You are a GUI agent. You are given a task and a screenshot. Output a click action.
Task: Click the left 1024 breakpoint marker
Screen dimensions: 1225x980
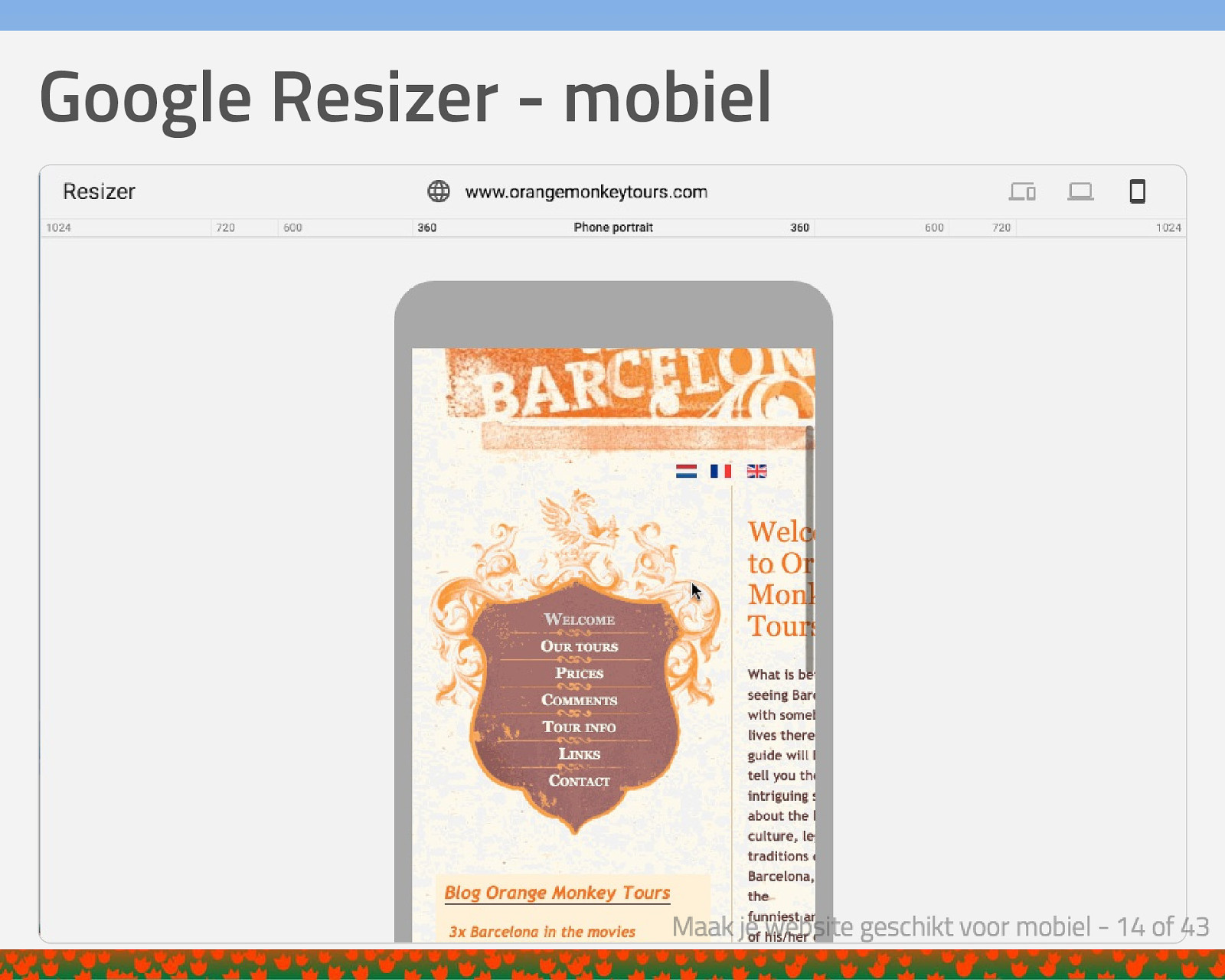(58, 227)
